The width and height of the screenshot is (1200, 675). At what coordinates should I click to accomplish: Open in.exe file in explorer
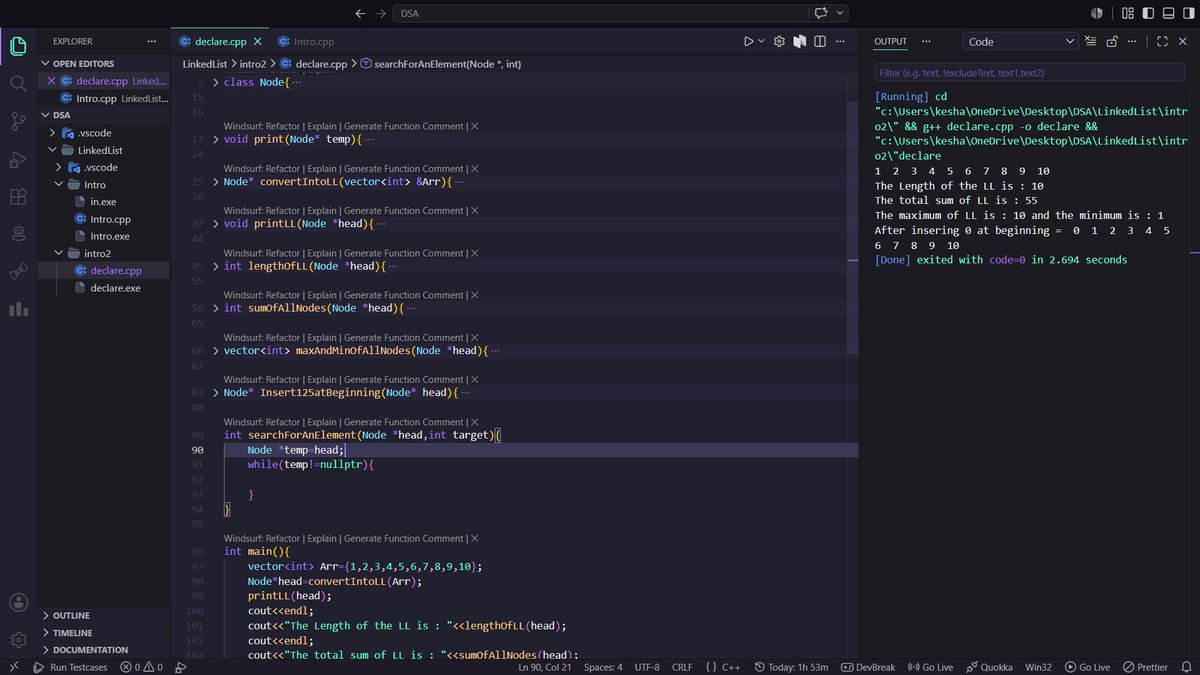coord(104,202)
